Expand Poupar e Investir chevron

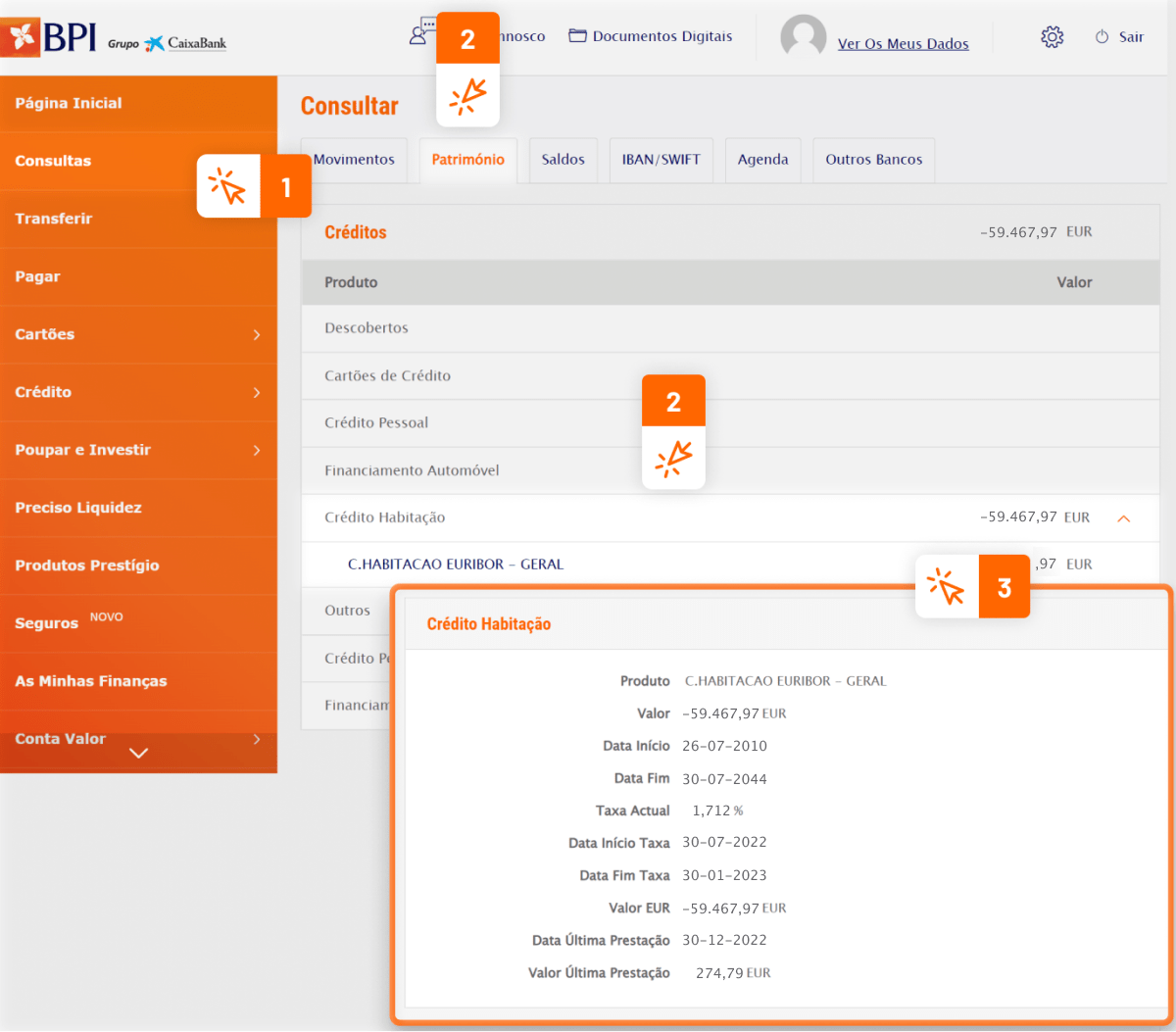click(257, 451)
